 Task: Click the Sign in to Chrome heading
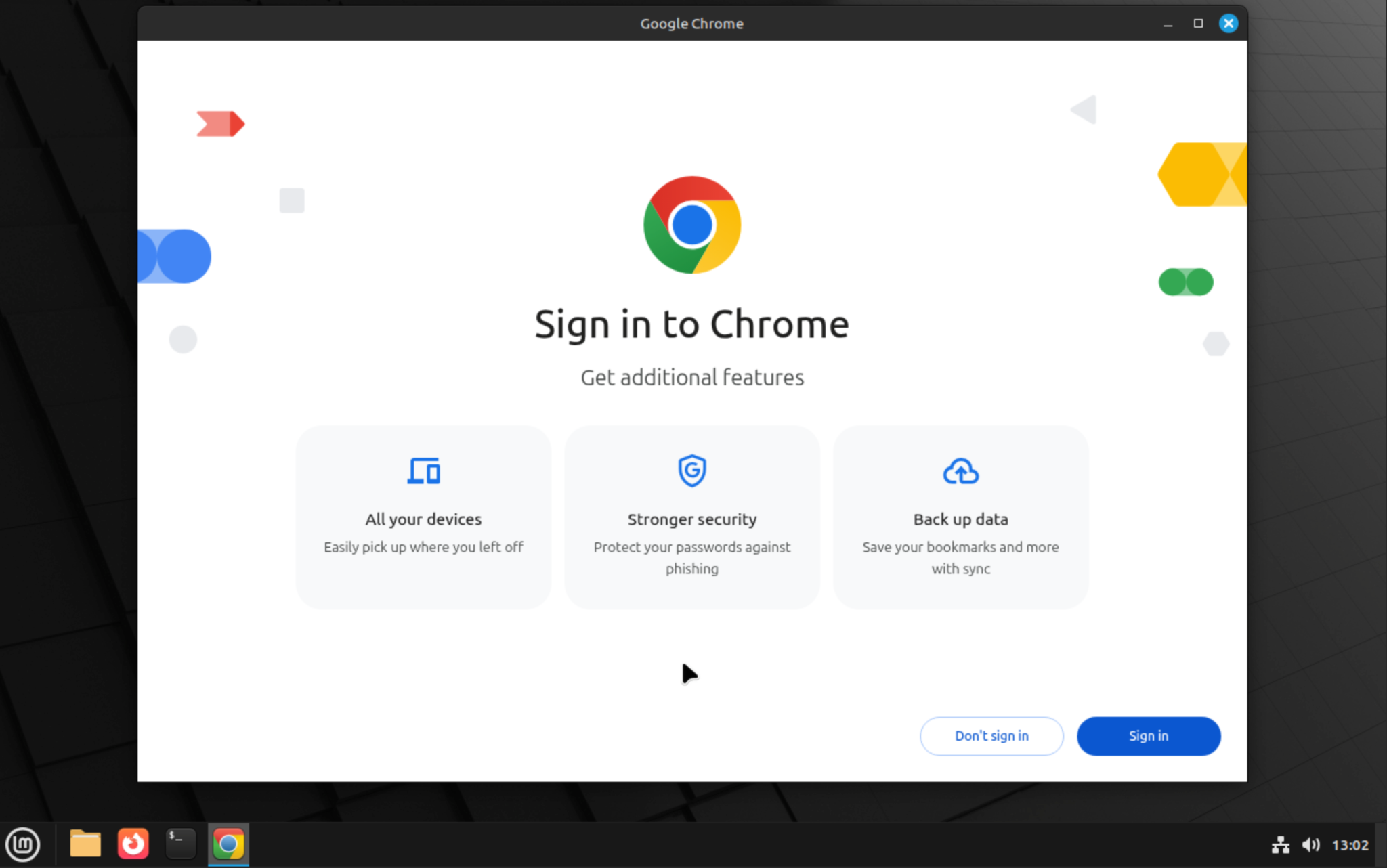click(x=691, y=324)
